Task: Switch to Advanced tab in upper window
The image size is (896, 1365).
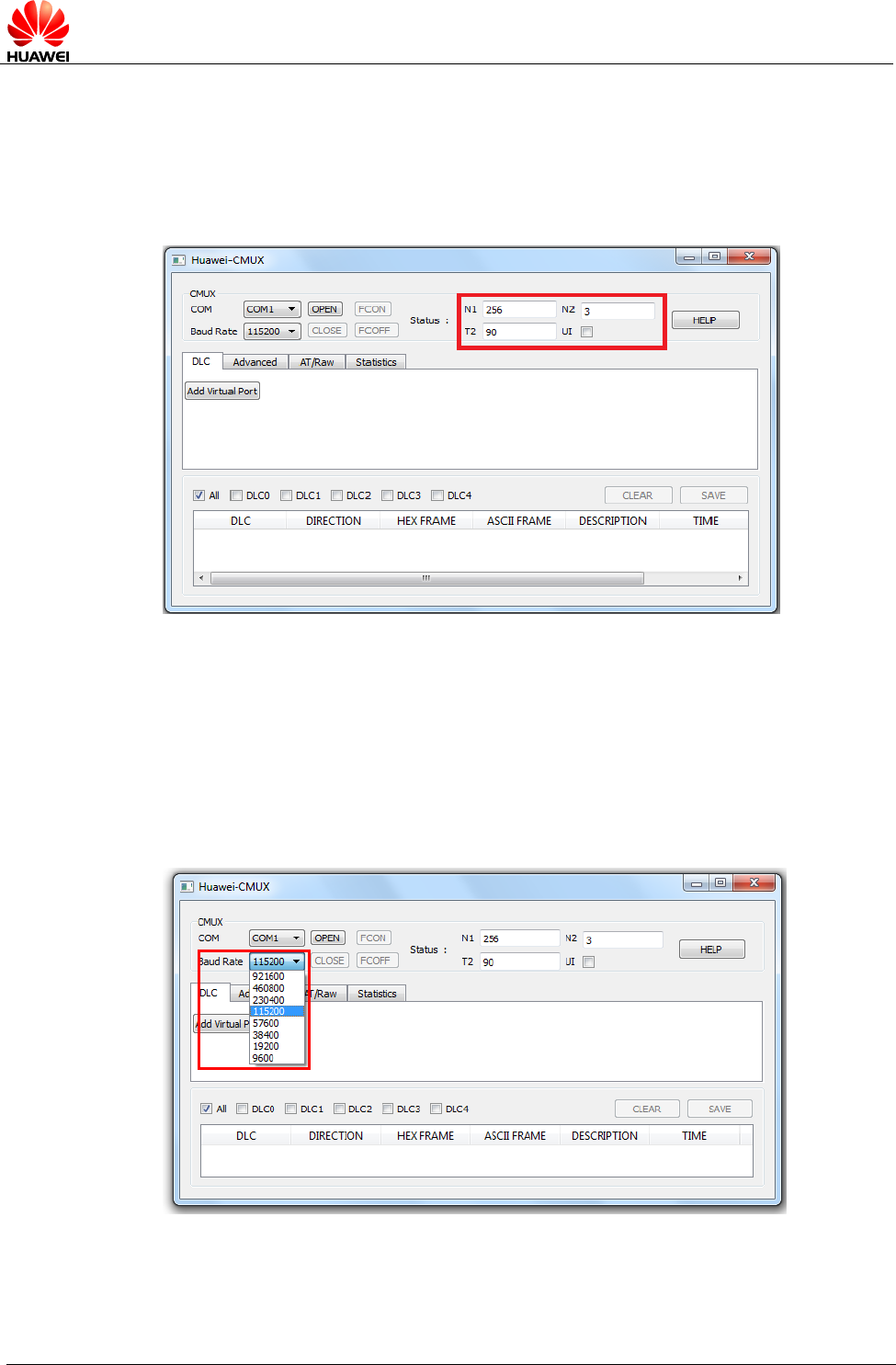Action: pos(255,362)
